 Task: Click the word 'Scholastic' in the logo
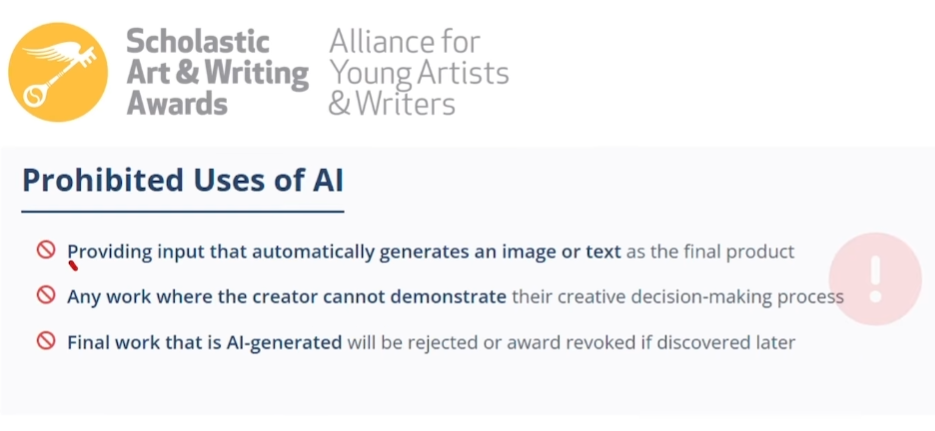[x=198, y=42]
